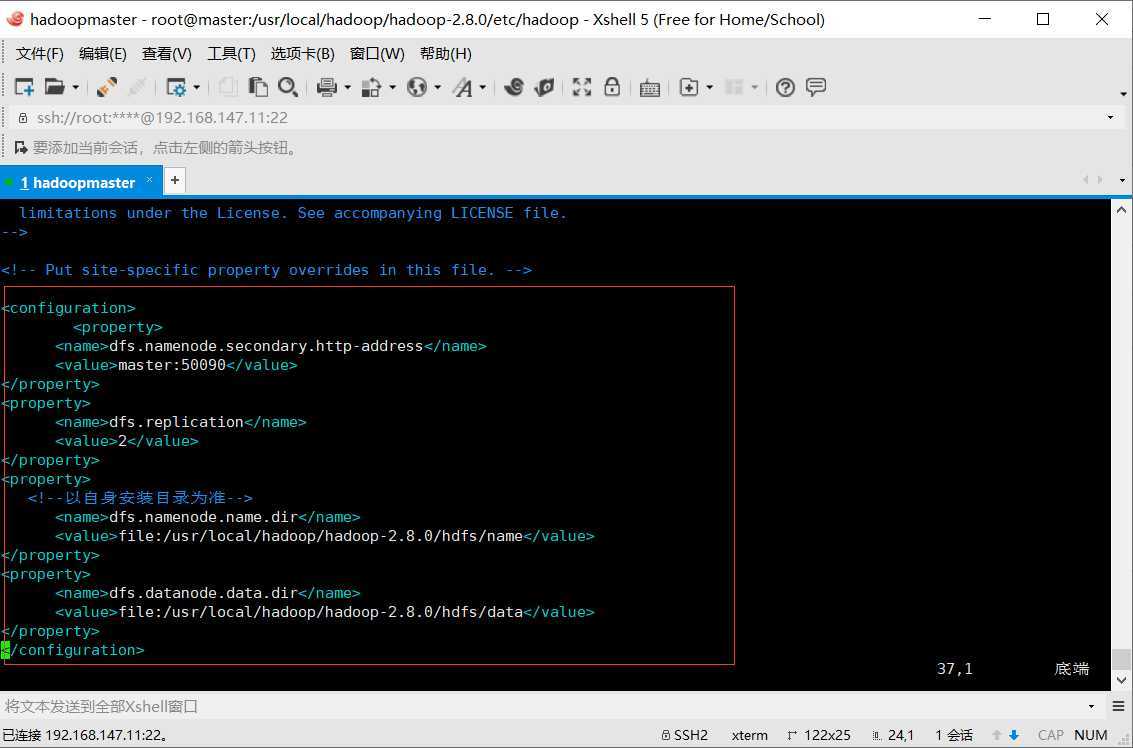
Task: Open the compose bar hamburger menu
Action: [1118, 706]
